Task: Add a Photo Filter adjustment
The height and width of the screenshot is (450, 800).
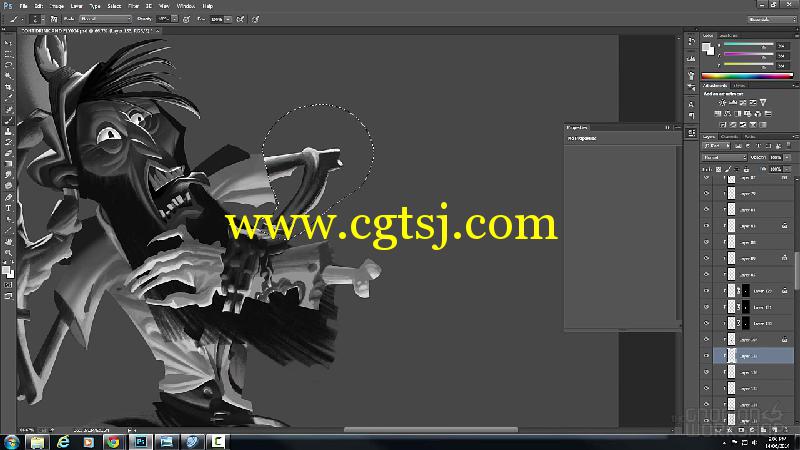Action: [x=747, y=114]
